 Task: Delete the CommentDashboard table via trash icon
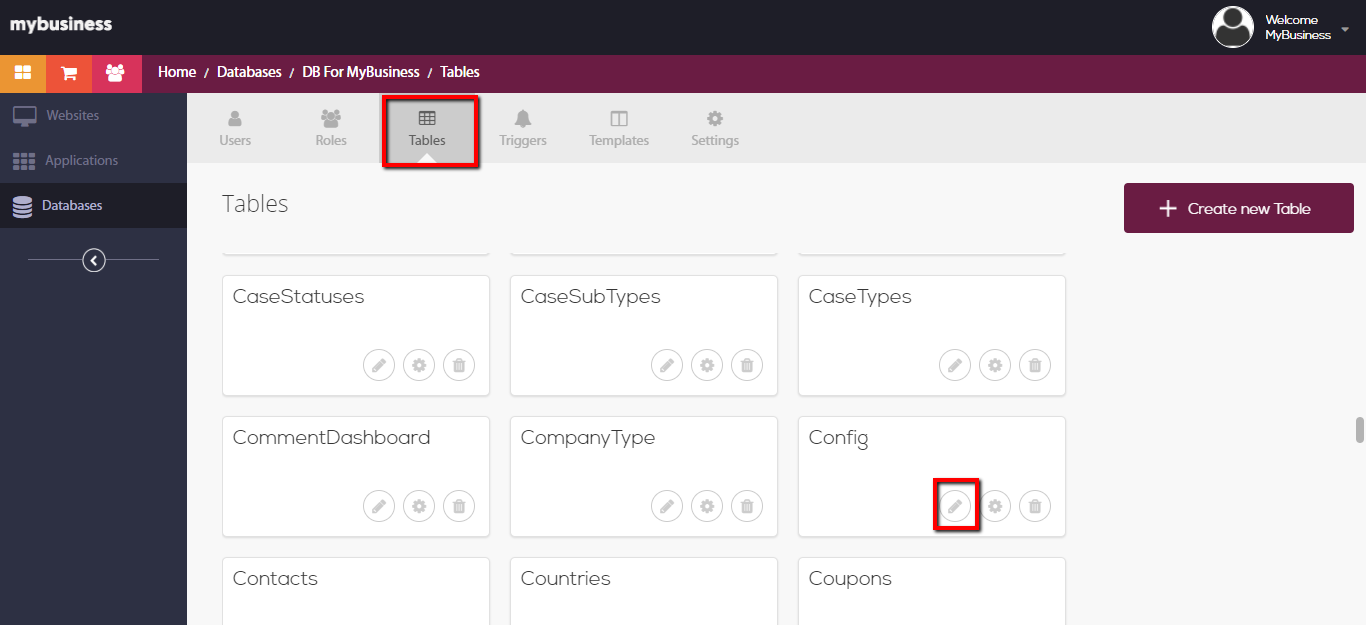(459, 506)
